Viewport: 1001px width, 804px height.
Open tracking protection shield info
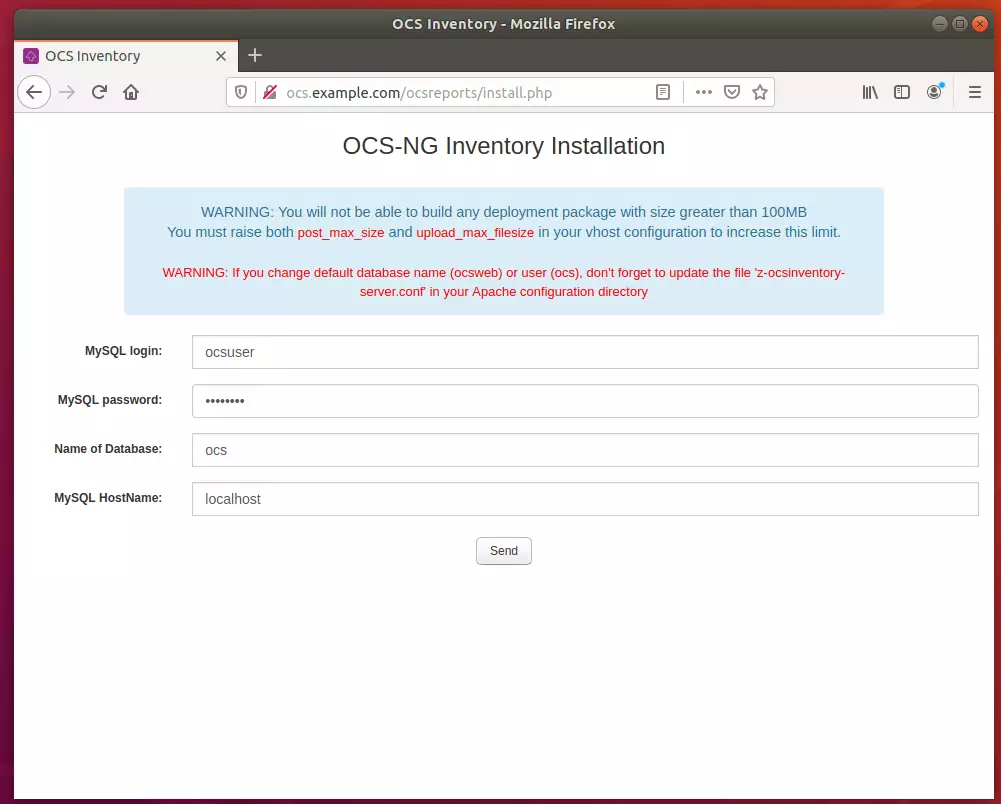click(x=241, y=93)
